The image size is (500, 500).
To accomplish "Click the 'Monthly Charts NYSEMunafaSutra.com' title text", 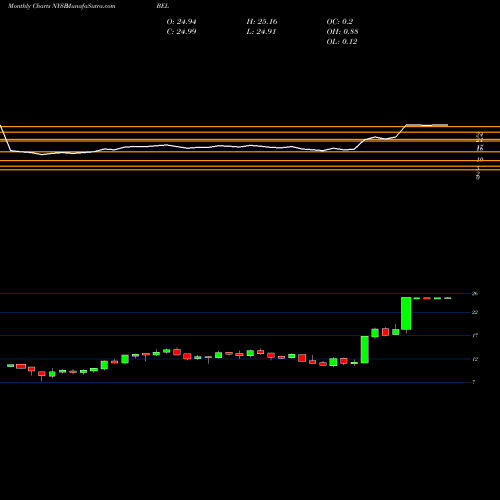I will (x=61, y=6).
